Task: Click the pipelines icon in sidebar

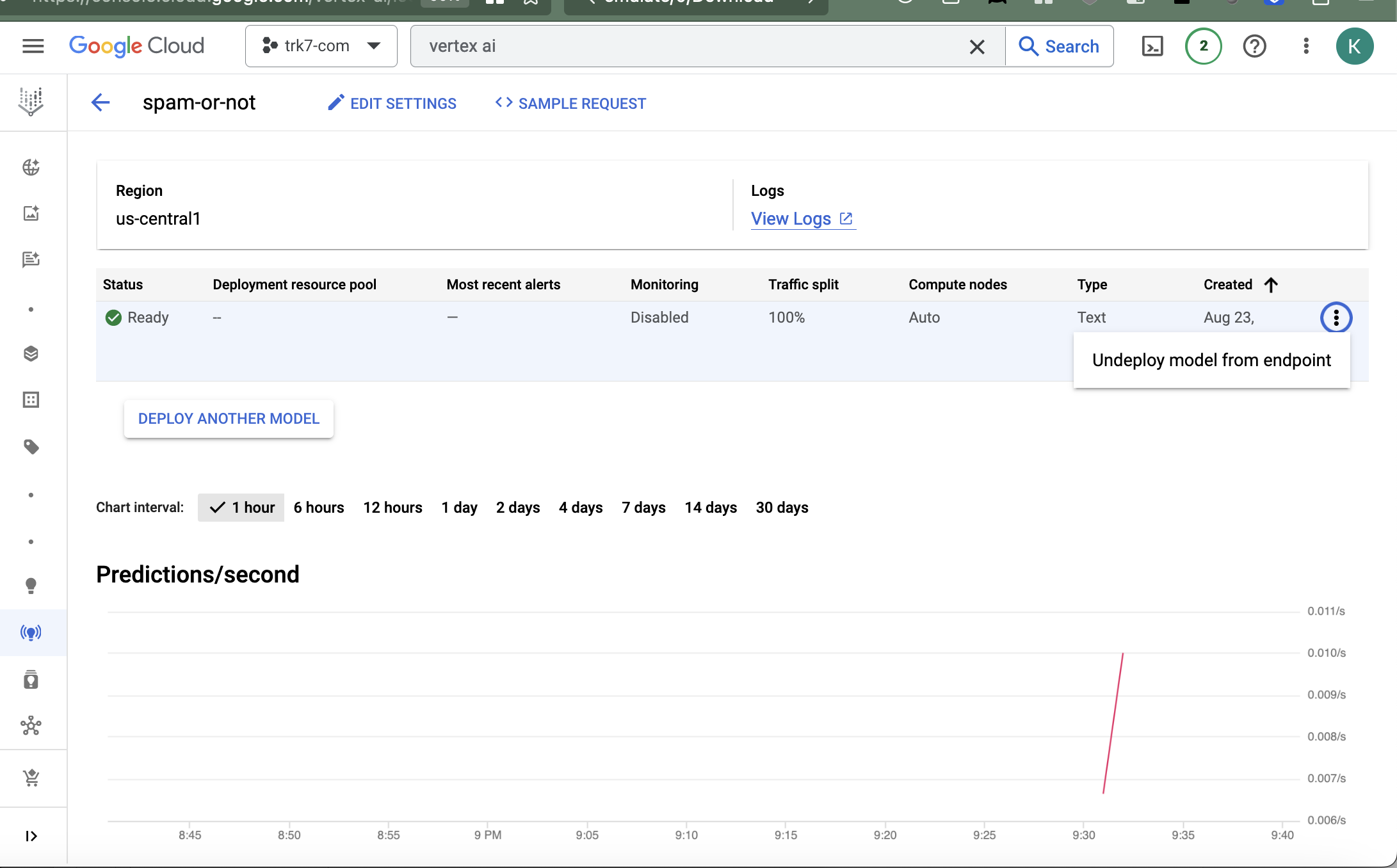Action: click(30, 726)
